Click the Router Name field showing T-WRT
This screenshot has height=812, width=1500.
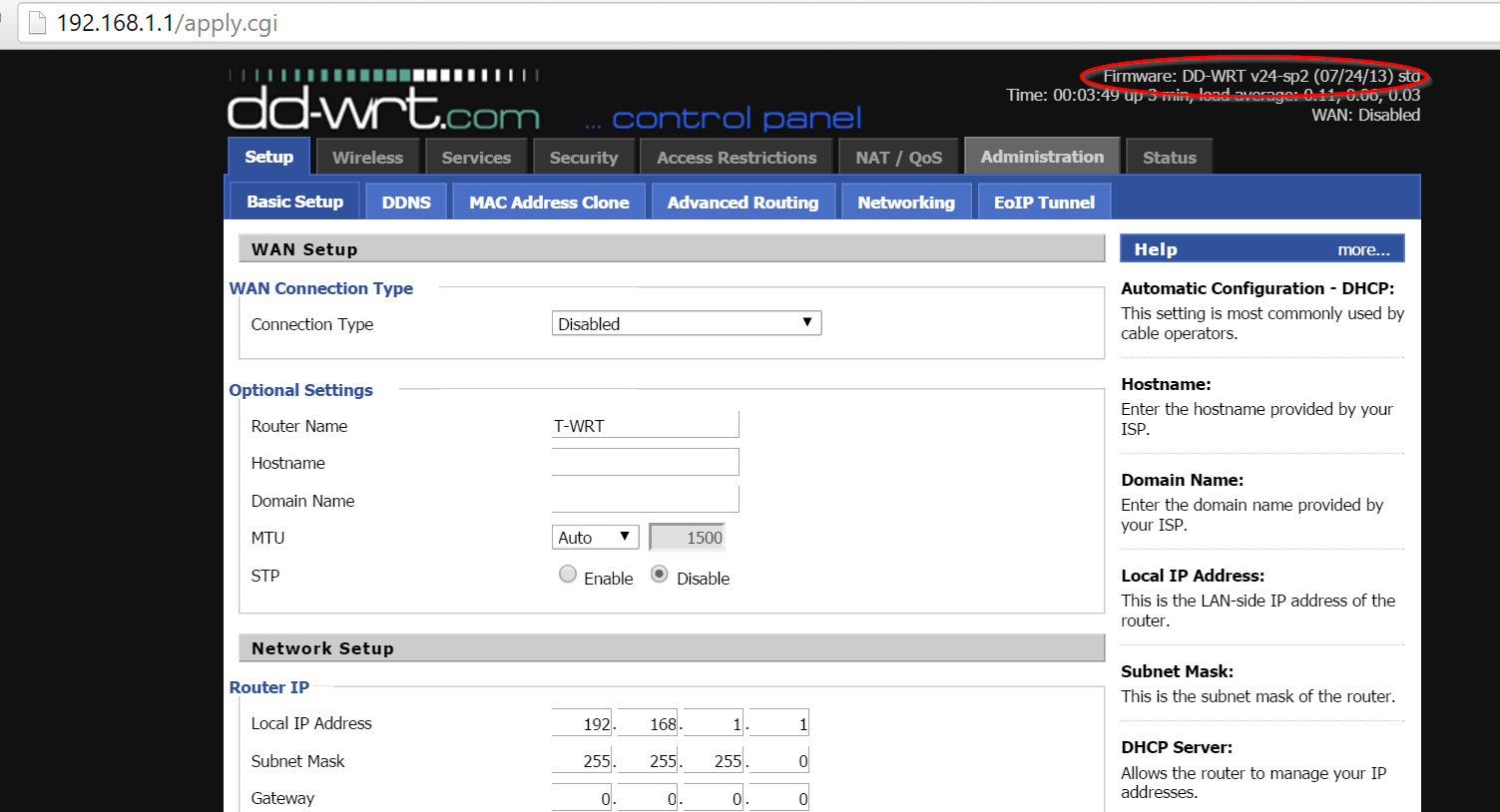tap(645, 424)
